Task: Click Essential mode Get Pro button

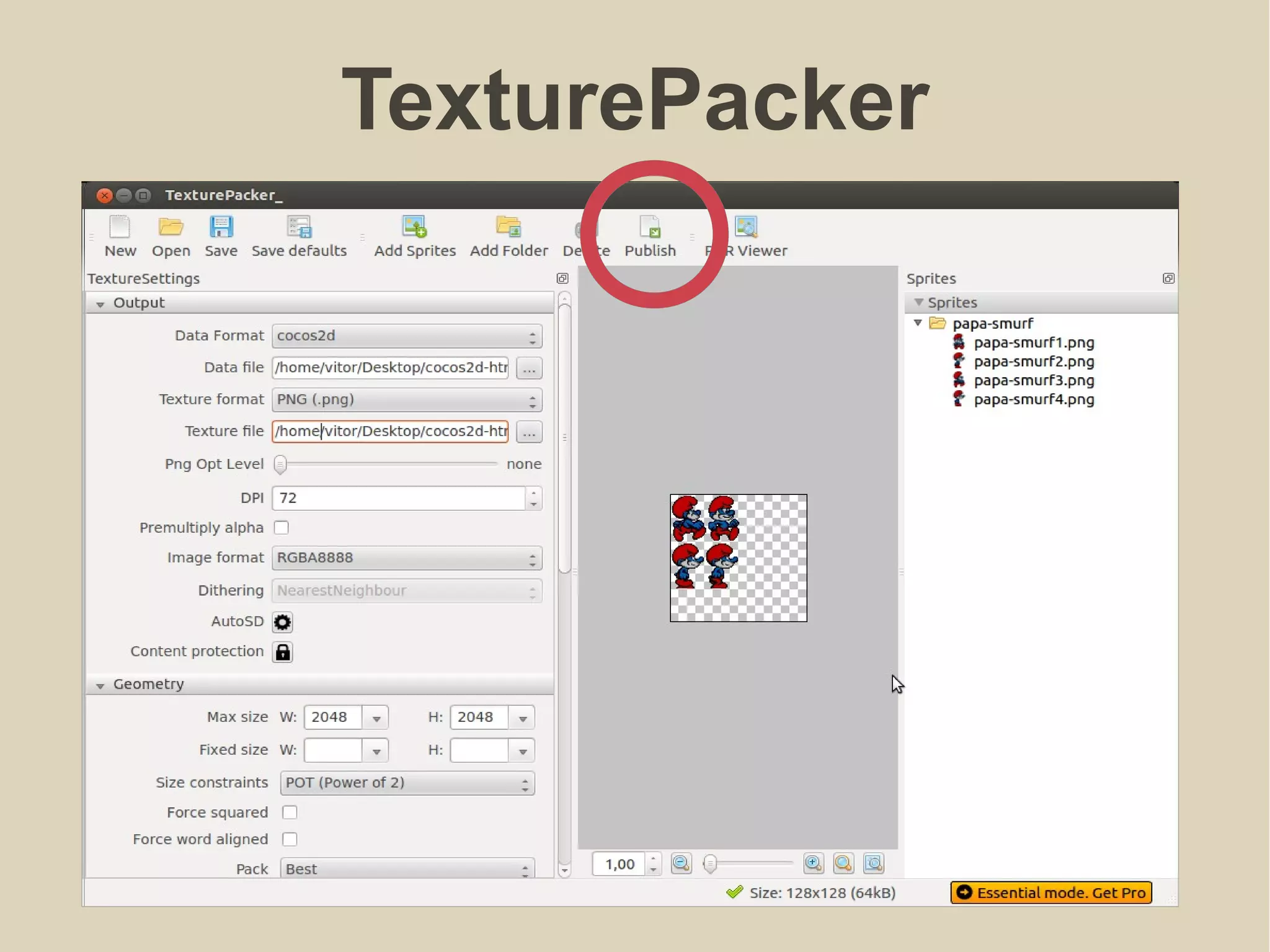Action: pos(1051,893)
